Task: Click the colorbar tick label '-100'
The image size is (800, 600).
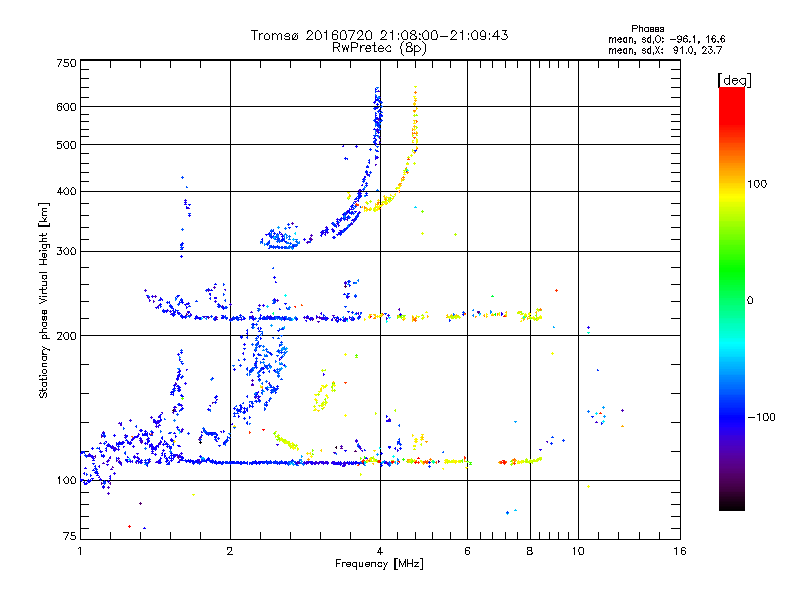Action: (x=761, y=417)
